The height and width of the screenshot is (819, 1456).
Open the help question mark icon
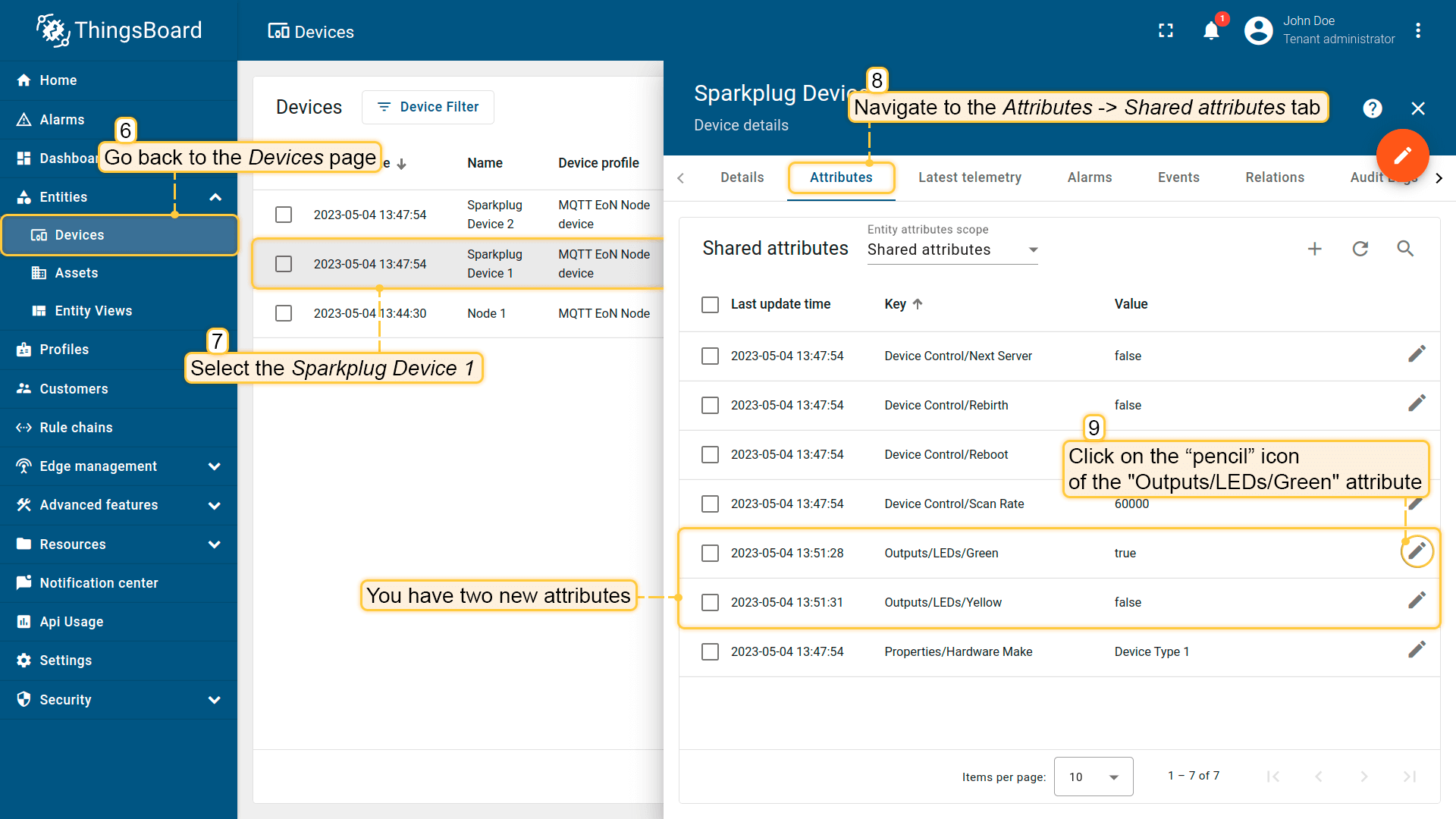click(1372, 108)
